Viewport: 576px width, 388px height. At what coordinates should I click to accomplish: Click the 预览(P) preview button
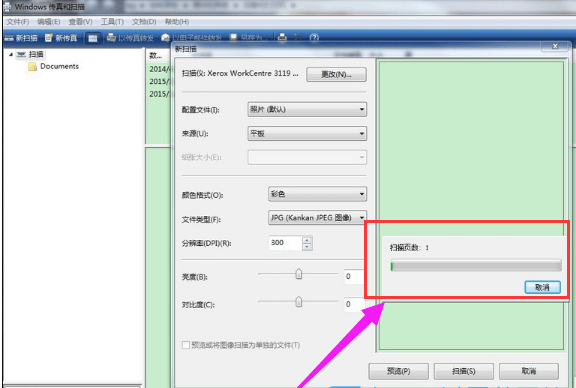tap(398, 371)
